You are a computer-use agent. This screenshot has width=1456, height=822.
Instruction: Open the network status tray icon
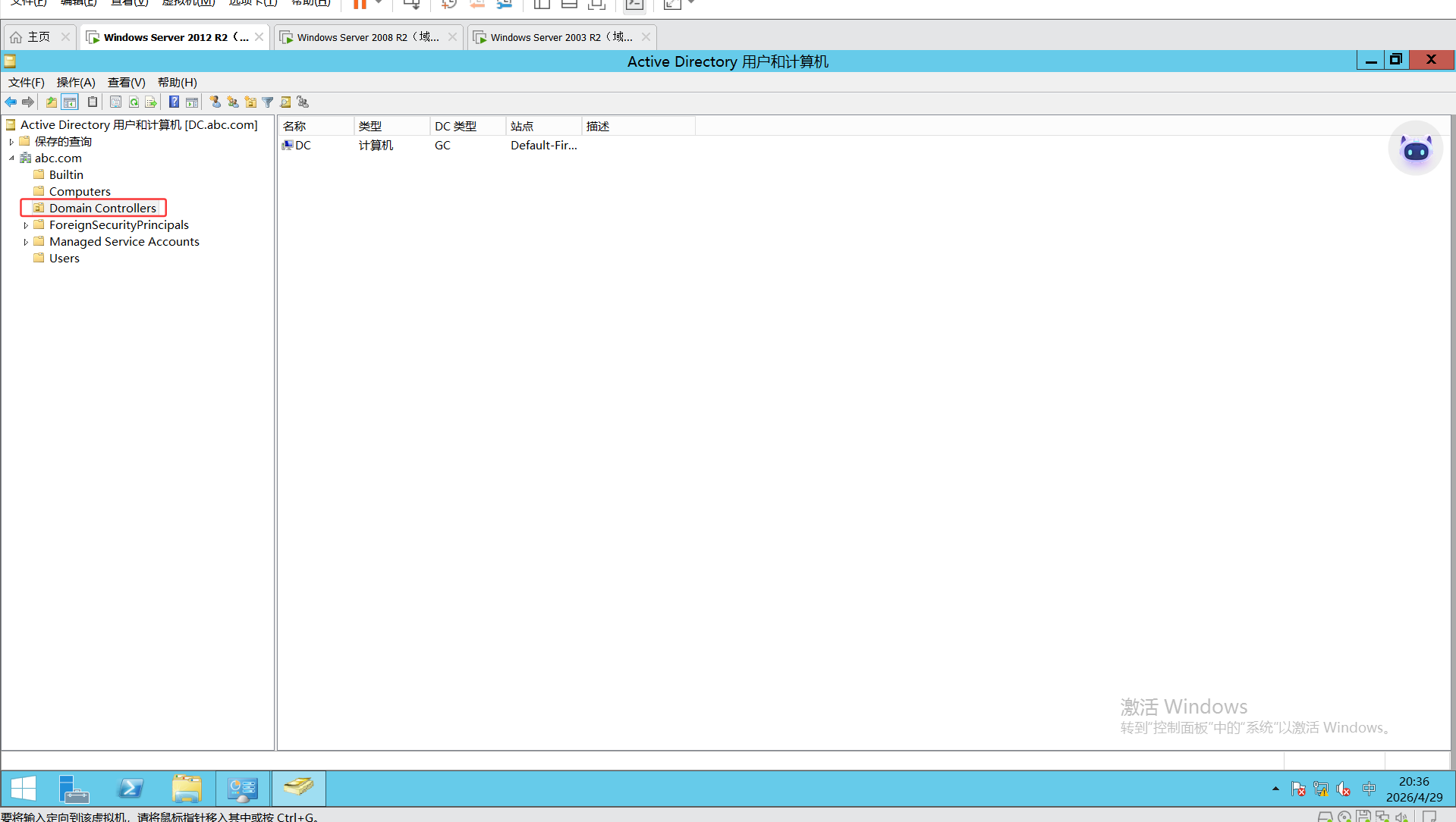[1321, 789]
